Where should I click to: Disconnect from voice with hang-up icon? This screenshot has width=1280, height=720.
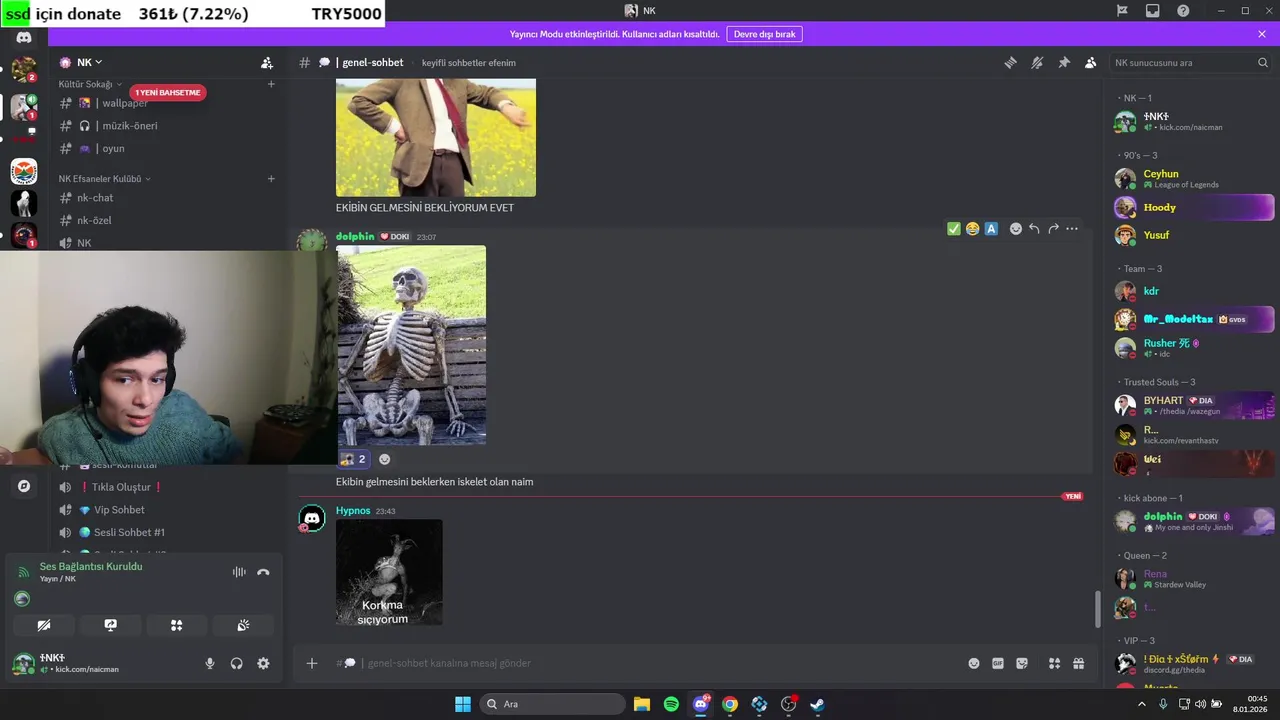263,572
